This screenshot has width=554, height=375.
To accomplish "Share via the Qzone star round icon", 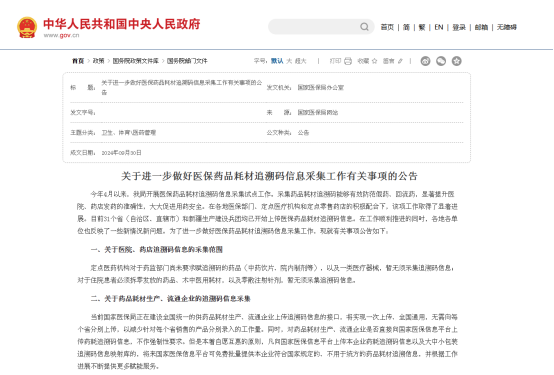I will 456,61.
